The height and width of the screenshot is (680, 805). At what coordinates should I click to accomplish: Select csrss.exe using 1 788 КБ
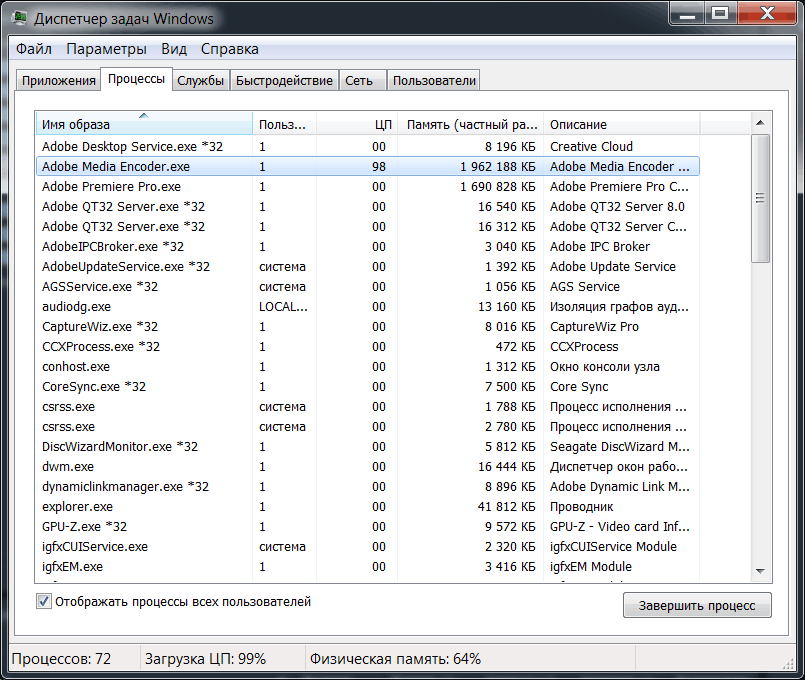coord(368,406)
